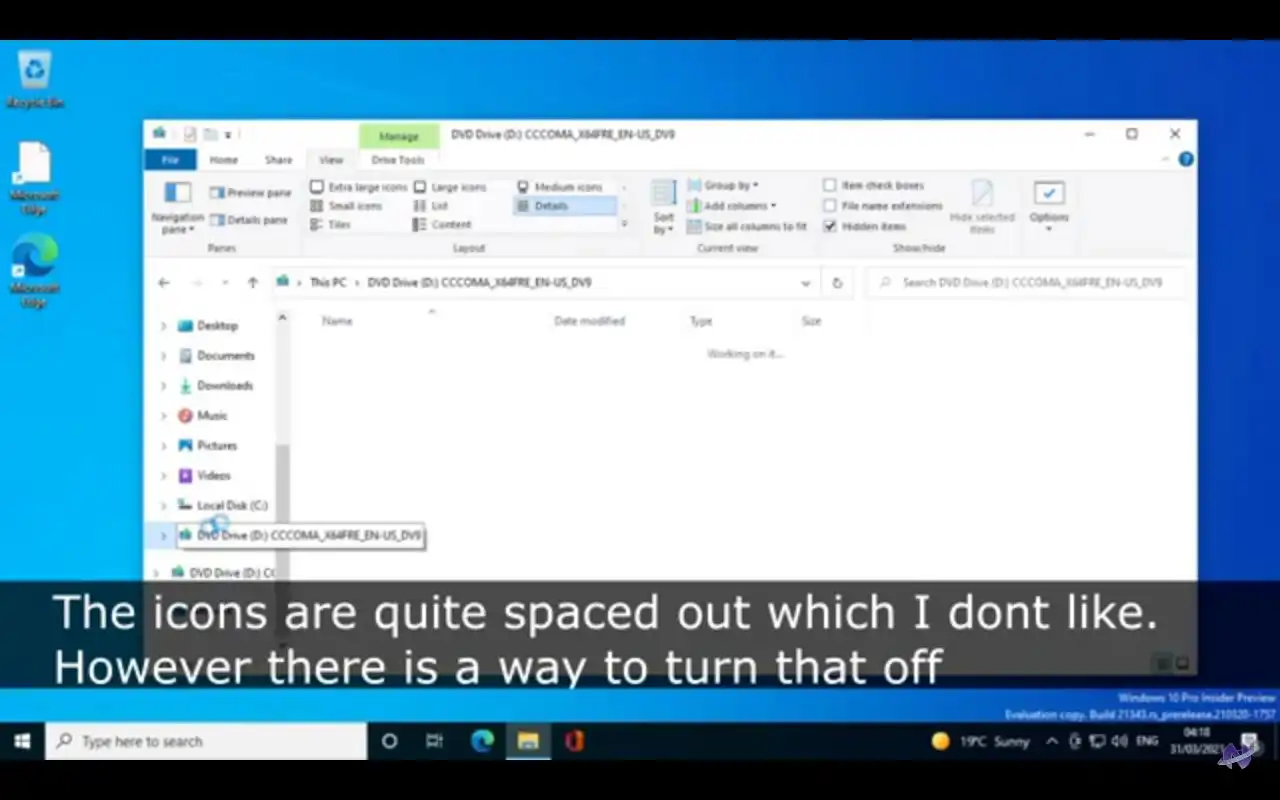Select Small icons layout
The image size is (1280, 800).
[x=346, y=206]
